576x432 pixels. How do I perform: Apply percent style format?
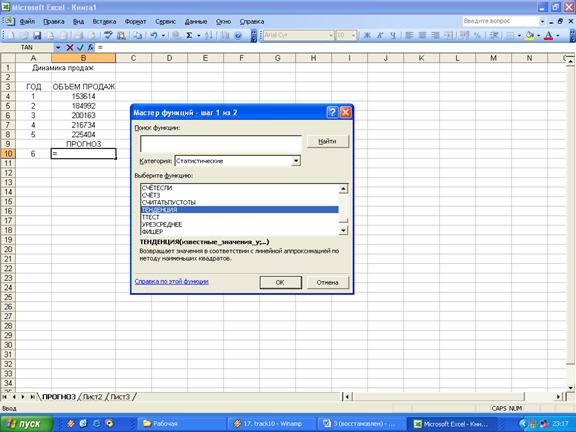(x=477, y=35)
